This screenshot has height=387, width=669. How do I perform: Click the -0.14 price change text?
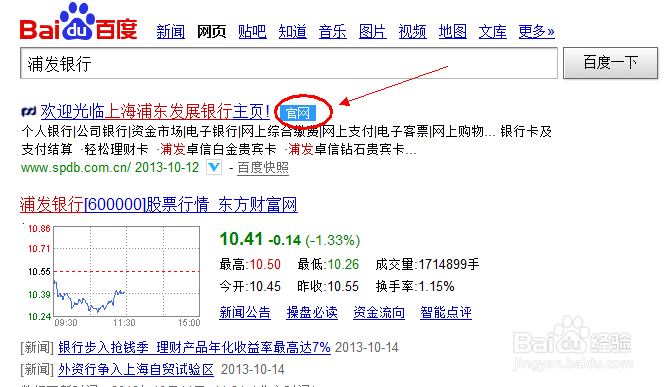point(285,240)
